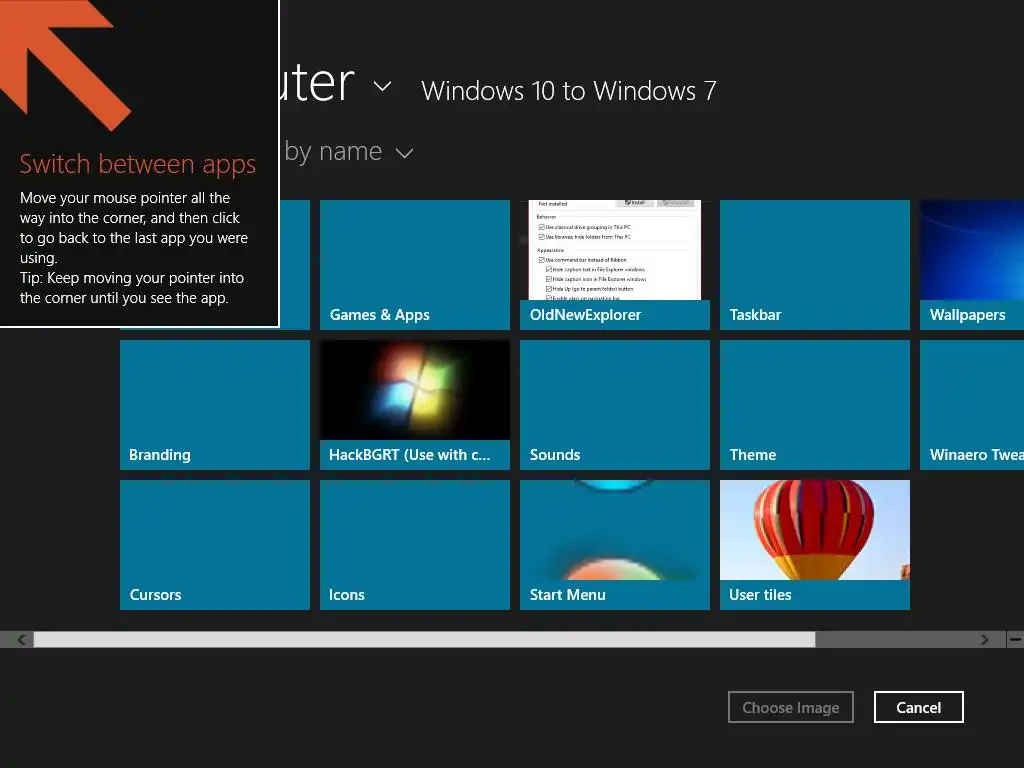Open the sort by name dropdown

[349, 152]
